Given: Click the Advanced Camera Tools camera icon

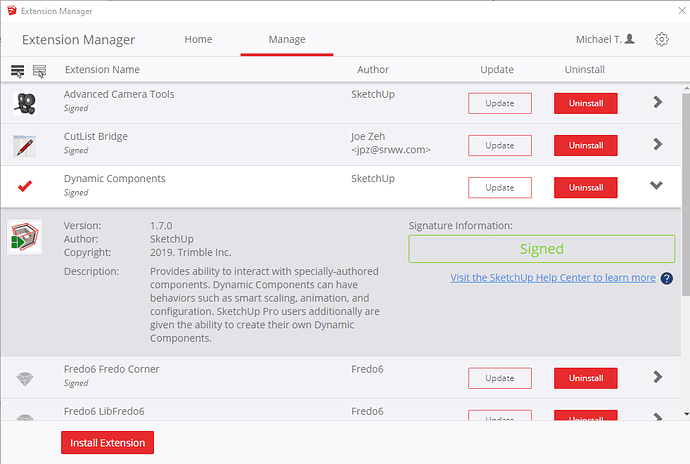Looking at the screenshot, I should (x=25, y=103).
